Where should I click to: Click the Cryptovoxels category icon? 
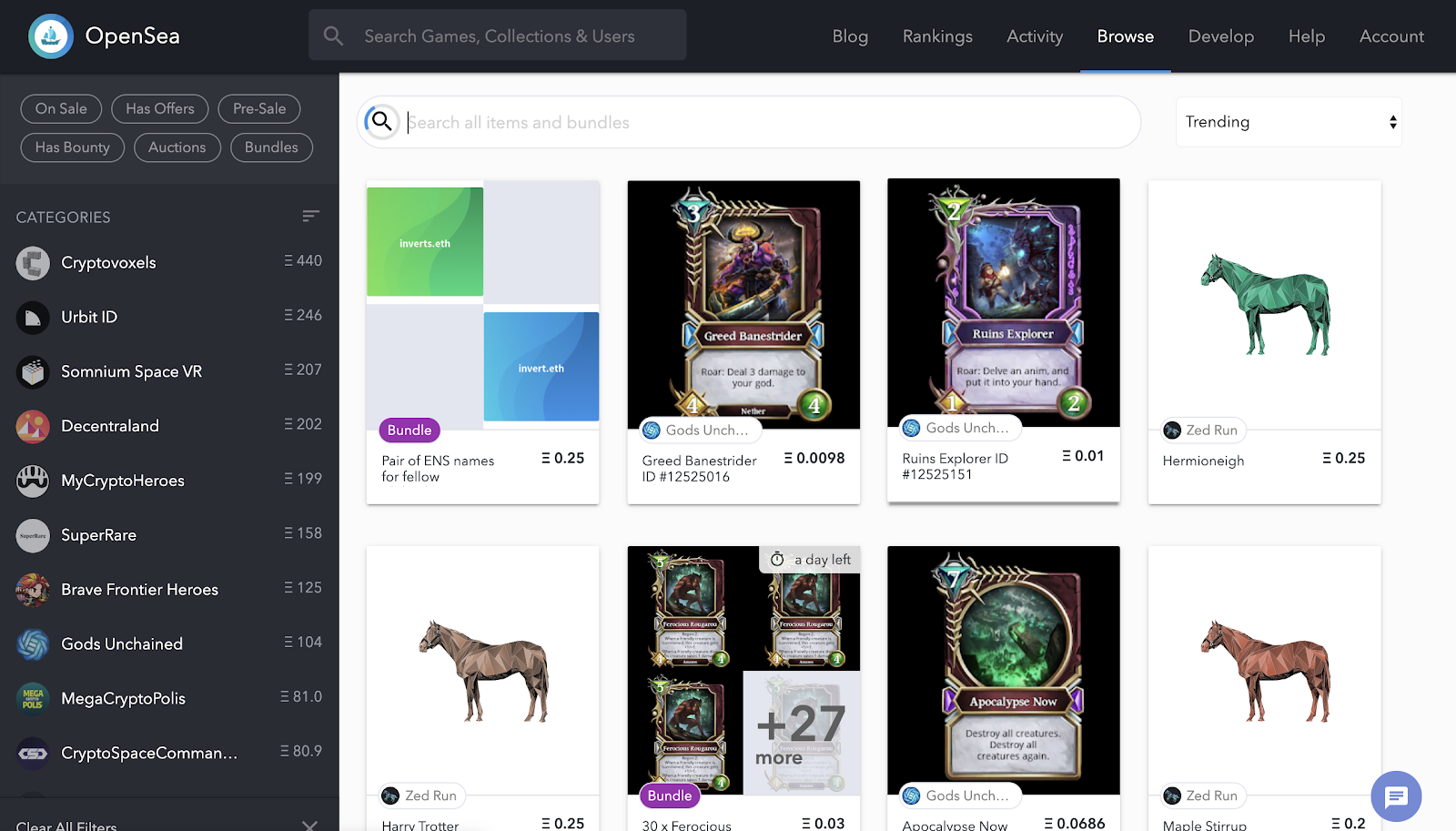(33, 263)
